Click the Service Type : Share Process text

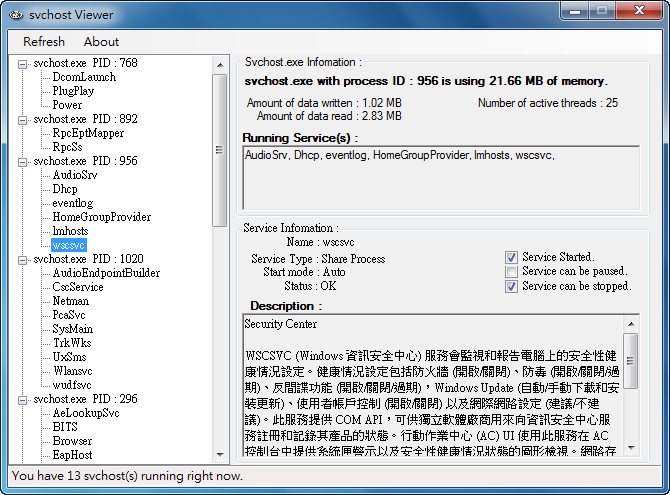[318, 259]
